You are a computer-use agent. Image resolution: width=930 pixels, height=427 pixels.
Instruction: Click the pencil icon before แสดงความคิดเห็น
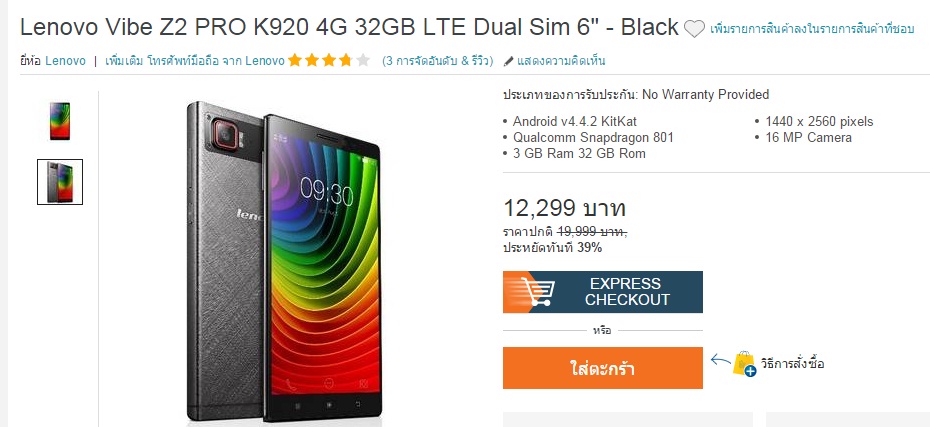pyautogui.click(x=508, y=61)
